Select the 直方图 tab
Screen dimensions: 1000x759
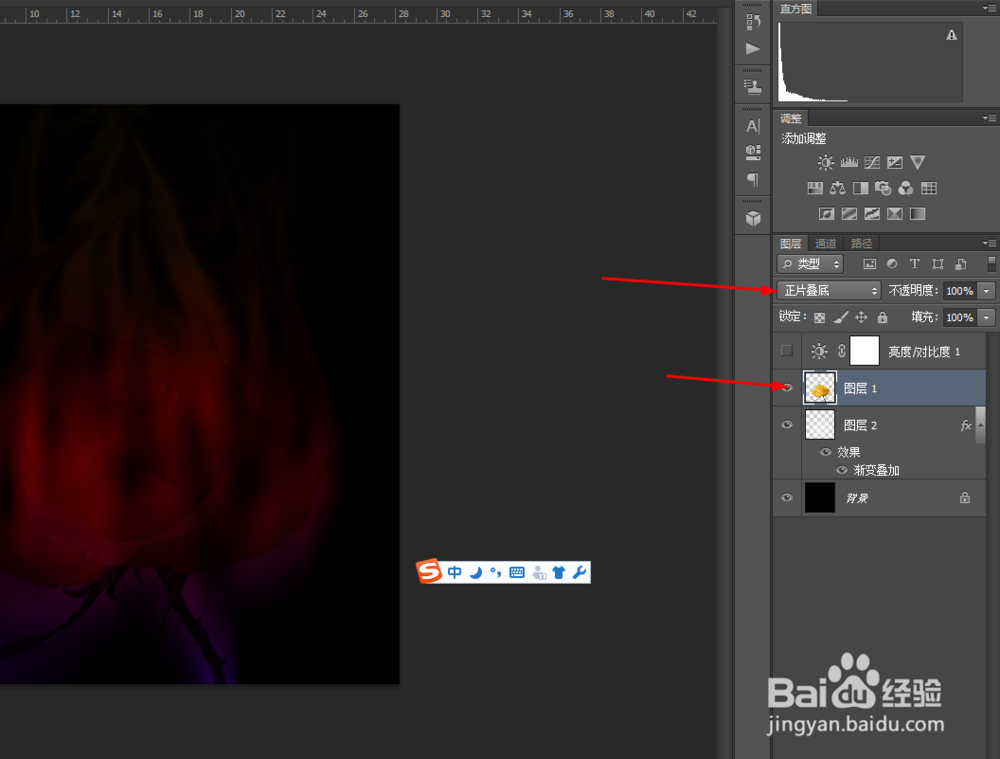795,8
